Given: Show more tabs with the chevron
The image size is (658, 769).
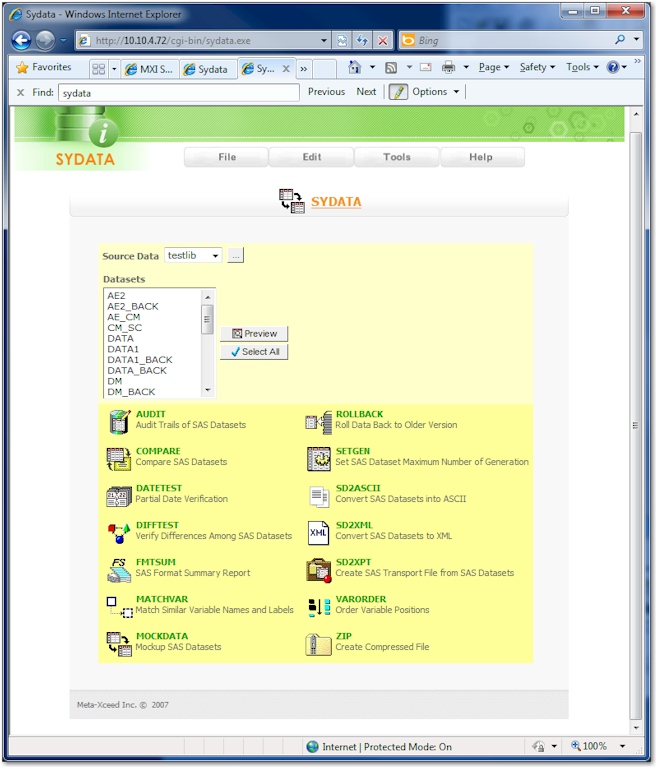Looking at the screenshot, I should tap(304, 69).
